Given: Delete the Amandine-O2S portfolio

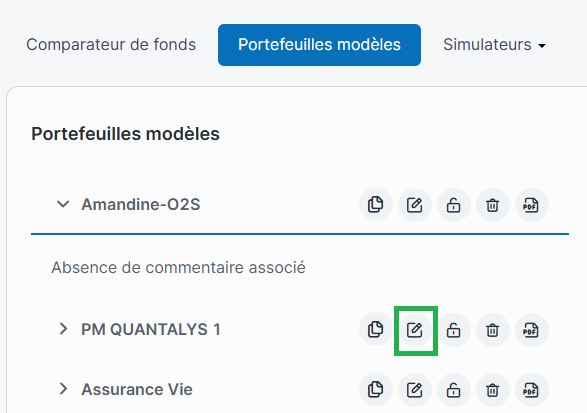Looking at the screenshot, I should pyautogui.click(x=493, y=205).
